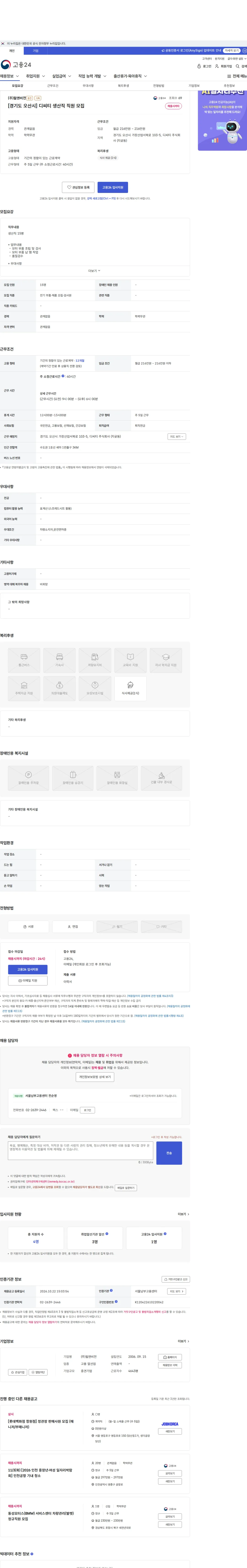The height and width of the screenshot is (1568, 247).
Task: Click the 서류 selection method icon box
Action: [x=29, y=926]
